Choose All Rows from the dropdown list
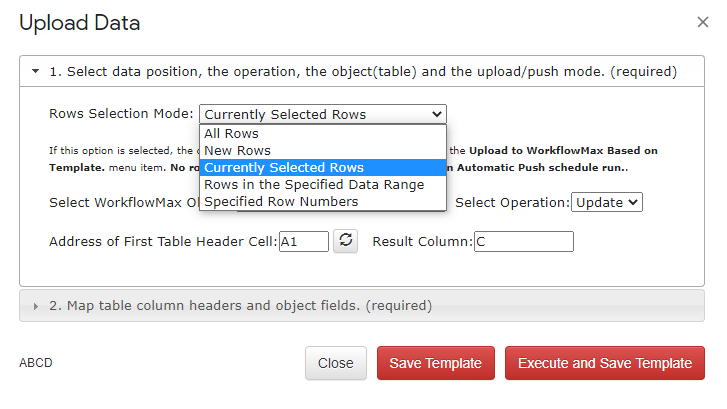The width and height of the screenshot is (727, 409). (x=323, y=134)
